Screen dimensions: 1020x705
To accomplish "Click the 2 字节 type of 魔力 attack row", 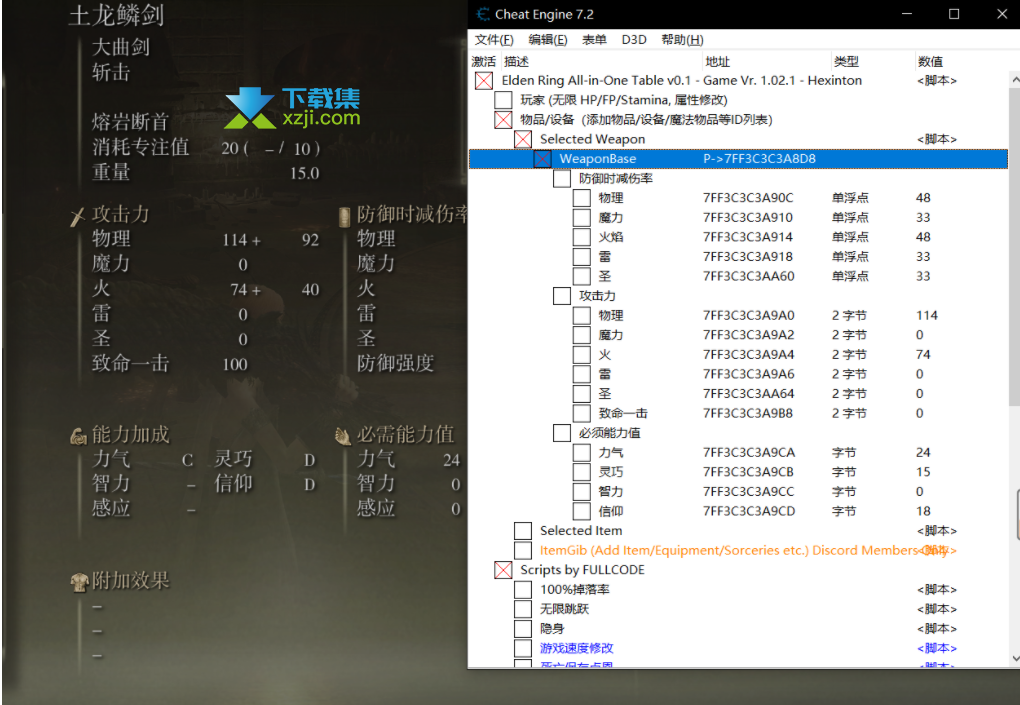I will 849,335.
